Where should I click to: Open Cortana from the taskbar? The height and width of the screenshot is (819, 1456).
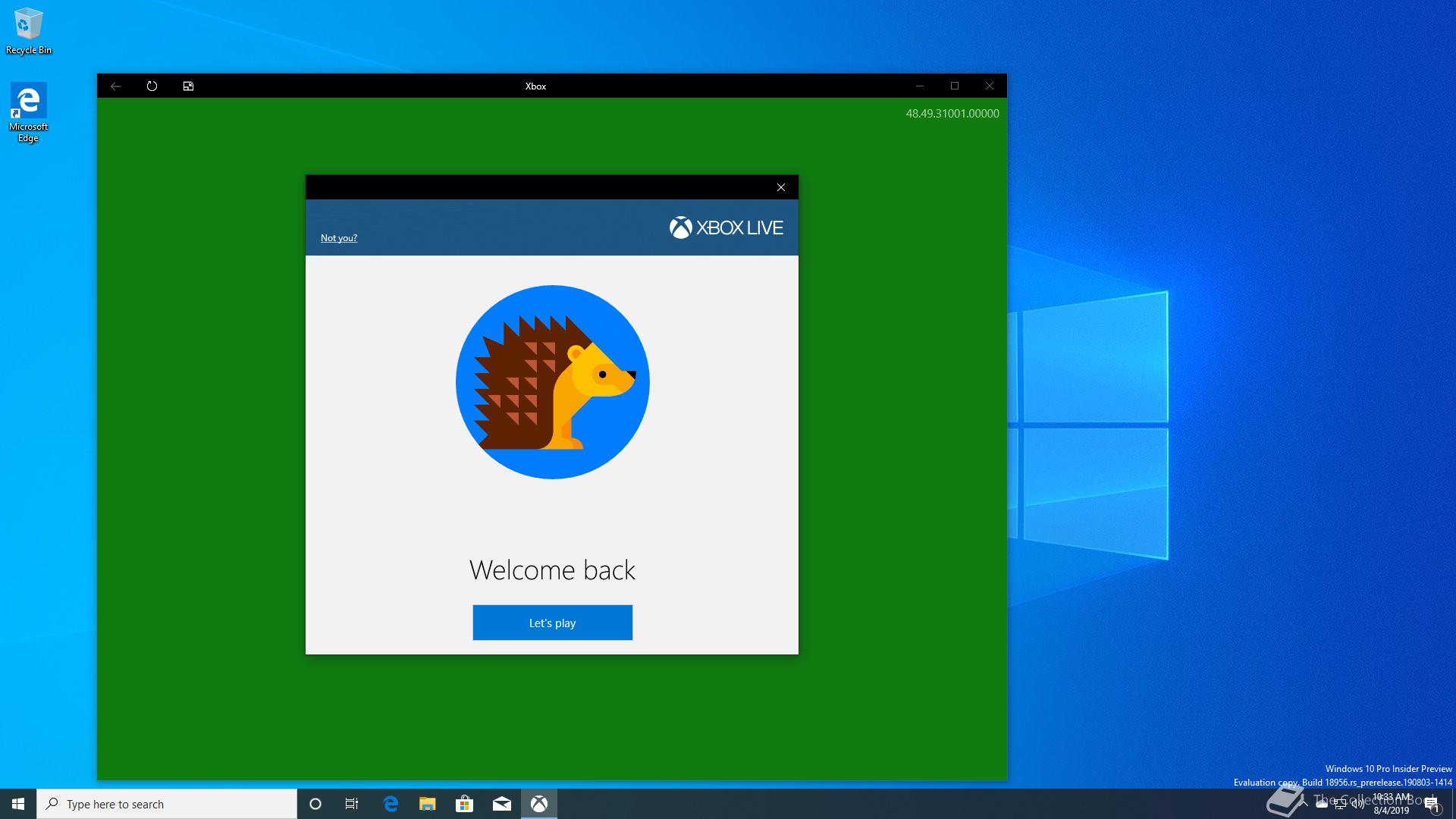(315, 804)
